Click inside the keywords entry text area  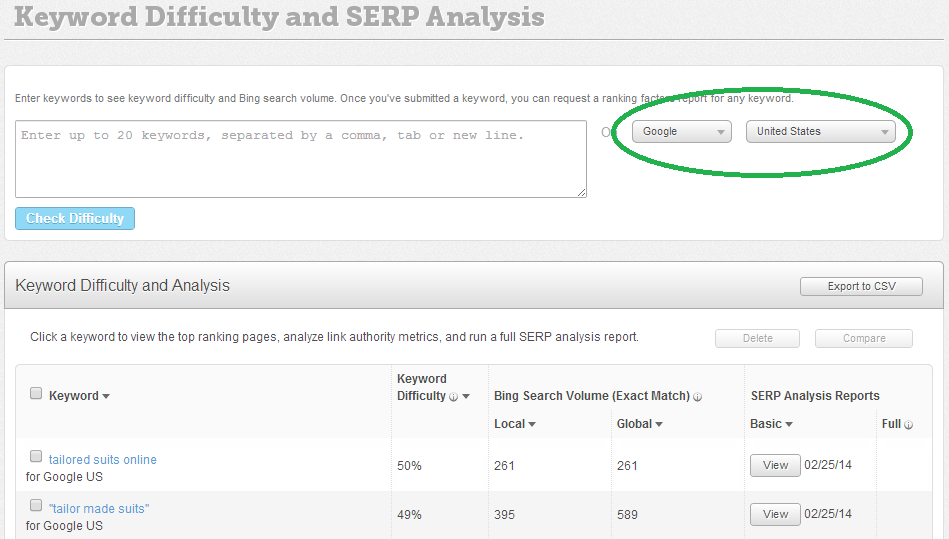(300, 160)
